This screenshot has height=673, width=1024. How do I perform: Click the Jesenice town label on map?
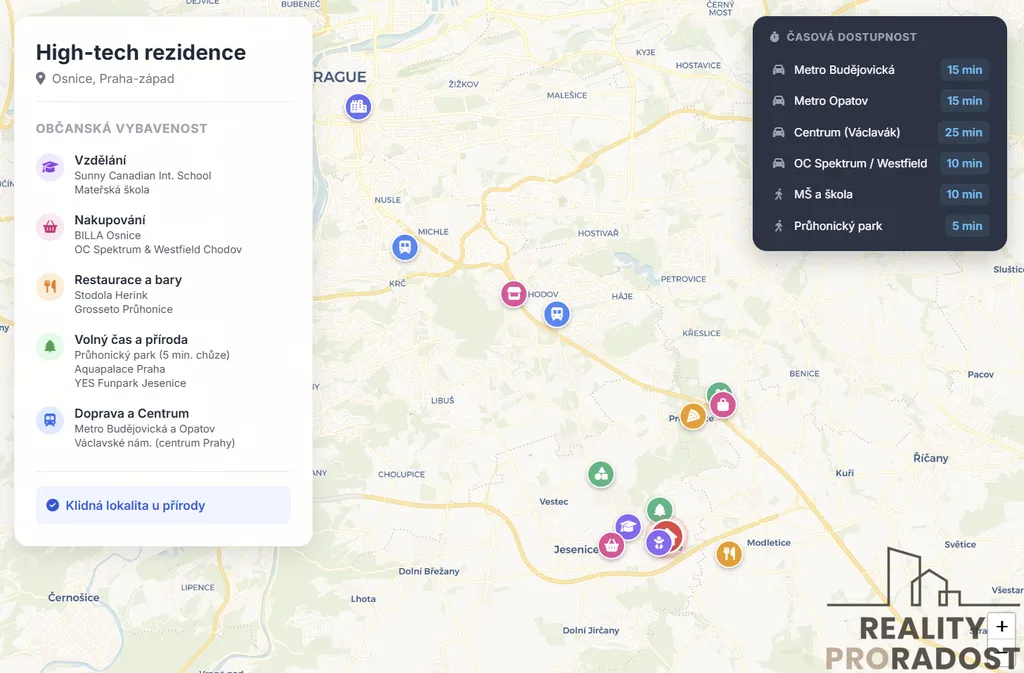pos(576,550)
